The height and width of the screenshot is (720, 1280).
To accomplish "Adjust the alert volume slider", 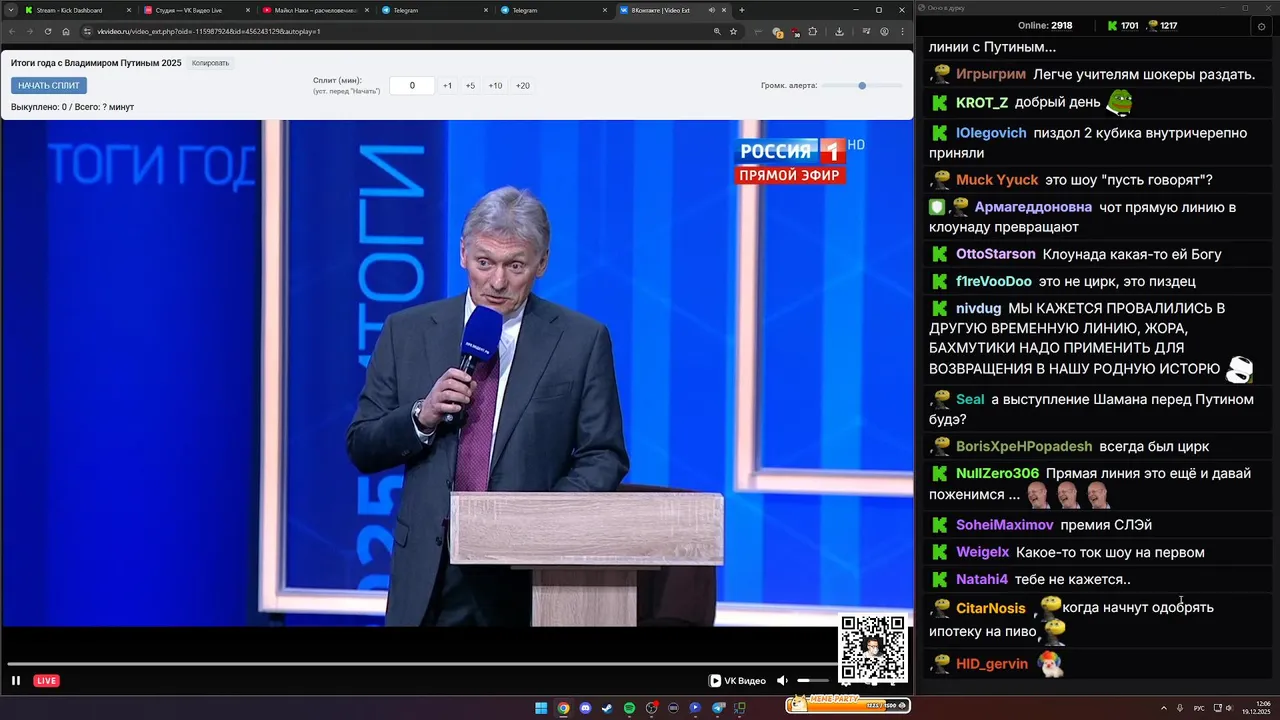I will pyautogui.click(x=862, y=86).
